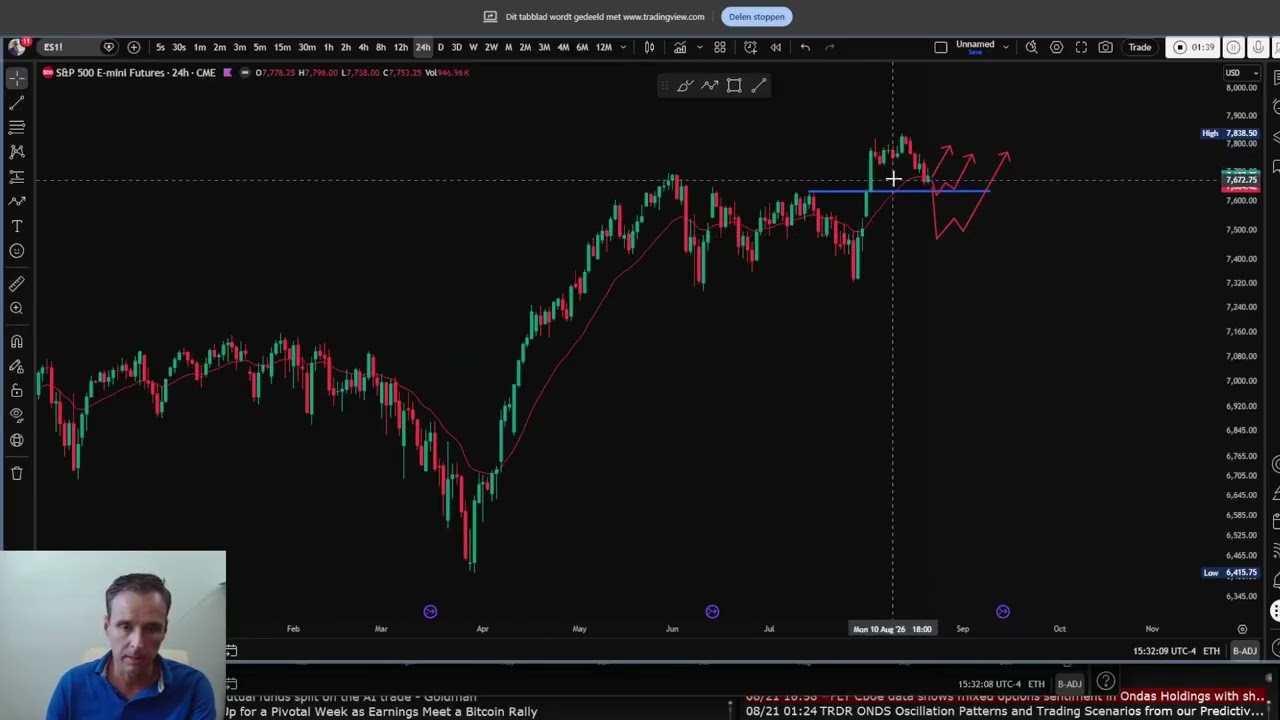This screenshot has width=1280, height=720.
Task: Open the Quick Search icon
Action: (x=1031, y=47)
